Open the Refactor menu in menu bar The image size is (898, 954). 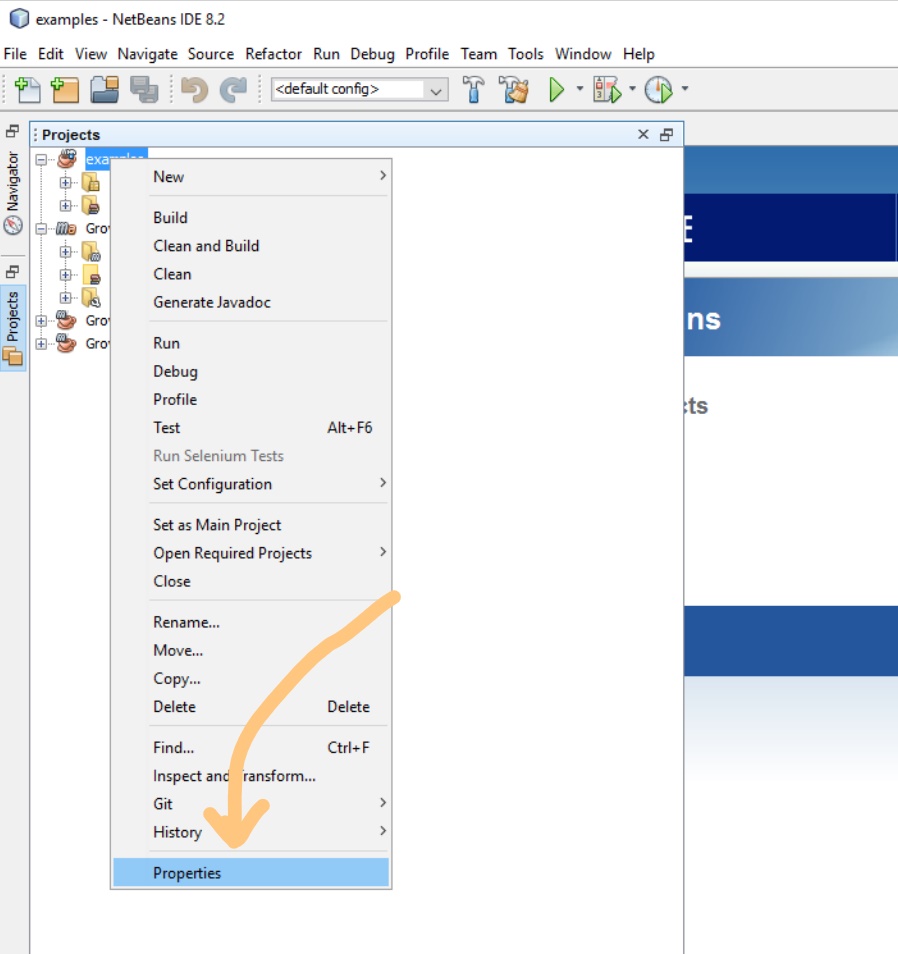[274, 54]
